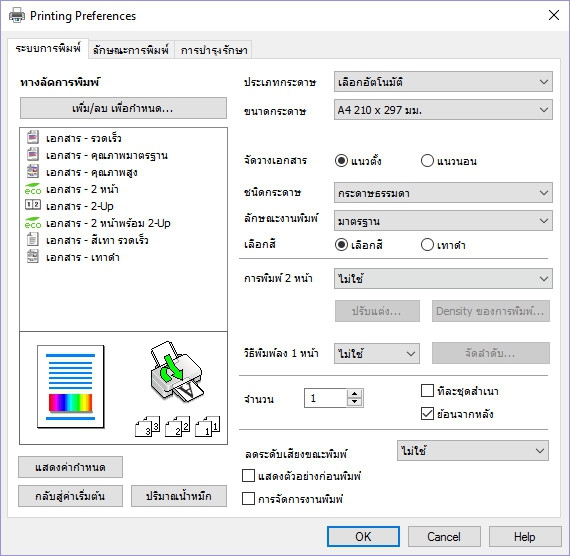This screenshot has width=570, height=556.
Task: Click the page preview thumbnail with color bar
Action: tap(71, 387)
